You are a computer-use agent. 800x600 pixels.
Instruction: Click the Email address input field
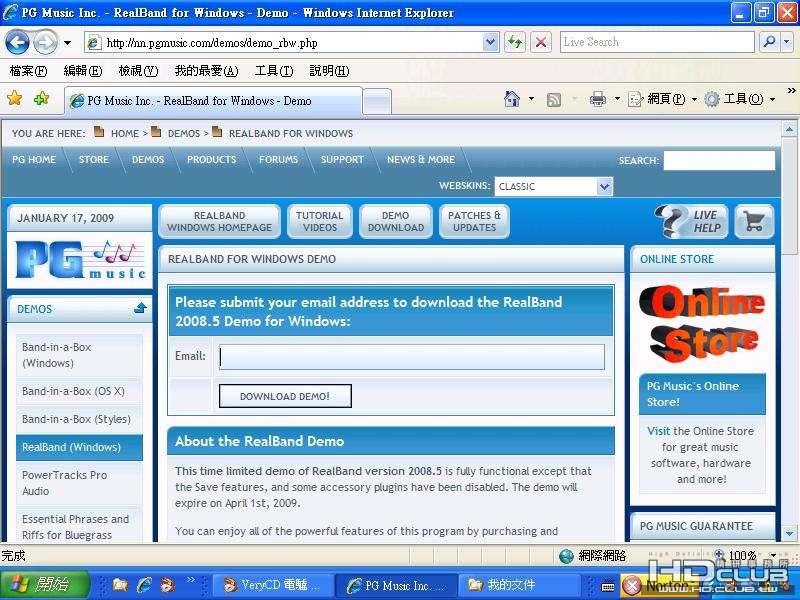point(412,357)
